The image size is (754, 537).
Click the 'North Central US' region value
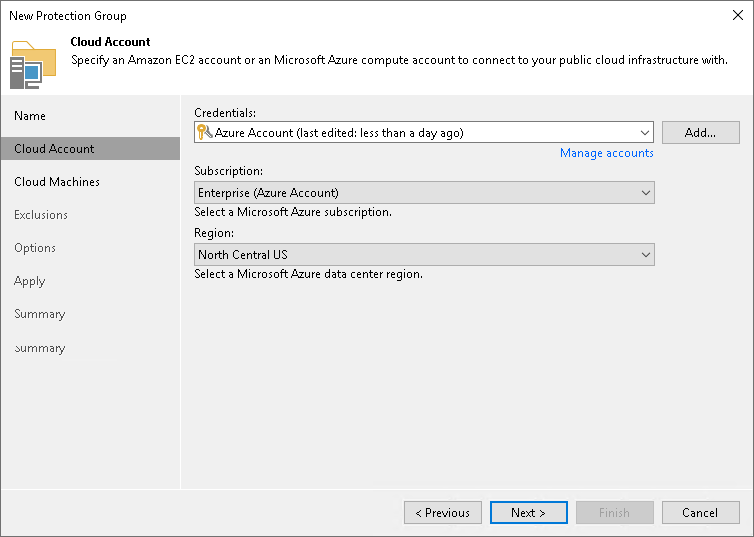pos(243,255)
